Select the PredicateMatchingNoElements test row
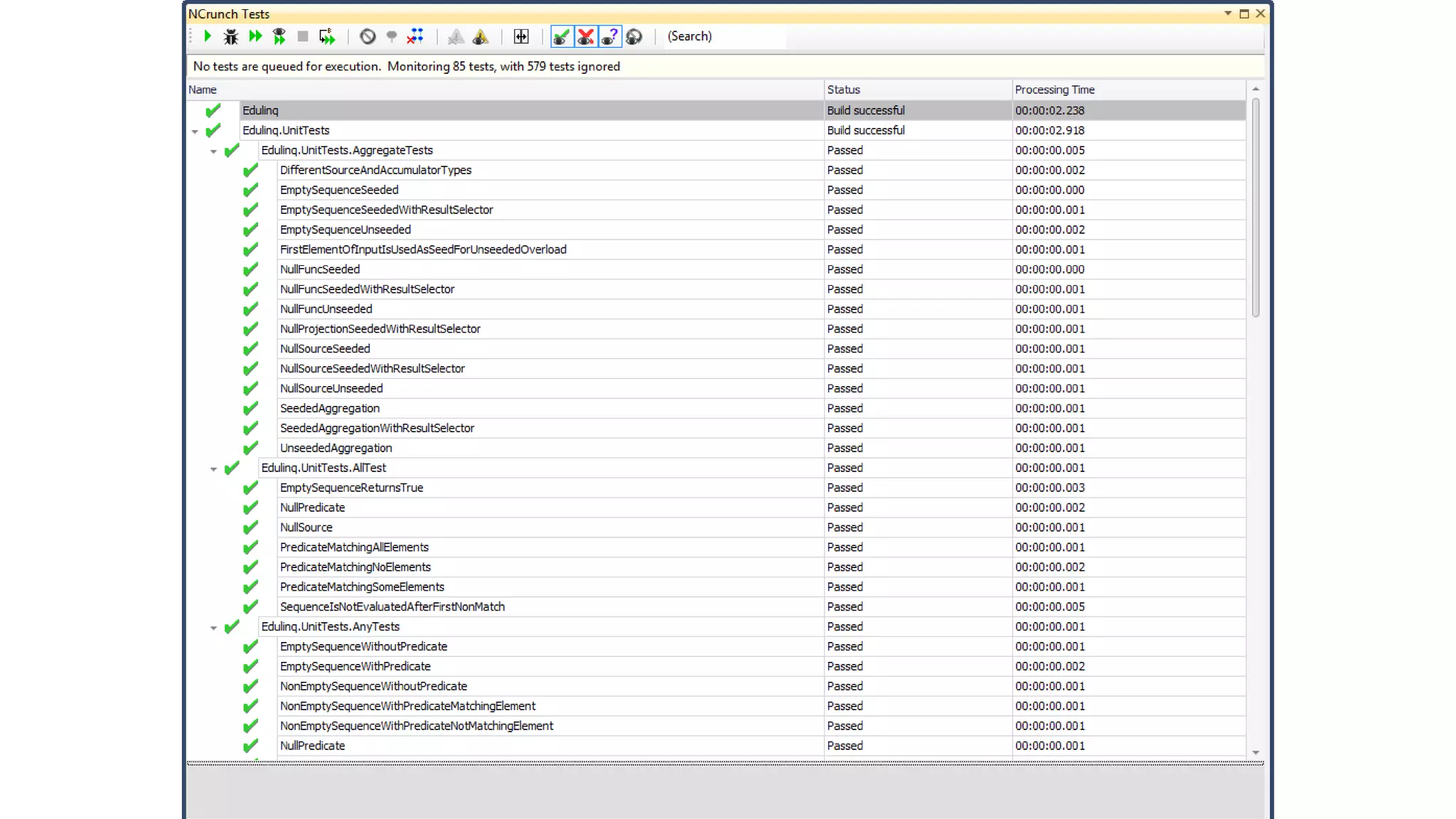Image resolution: width=1456 pixels, height=819 pixels. (x=355, y=567)
